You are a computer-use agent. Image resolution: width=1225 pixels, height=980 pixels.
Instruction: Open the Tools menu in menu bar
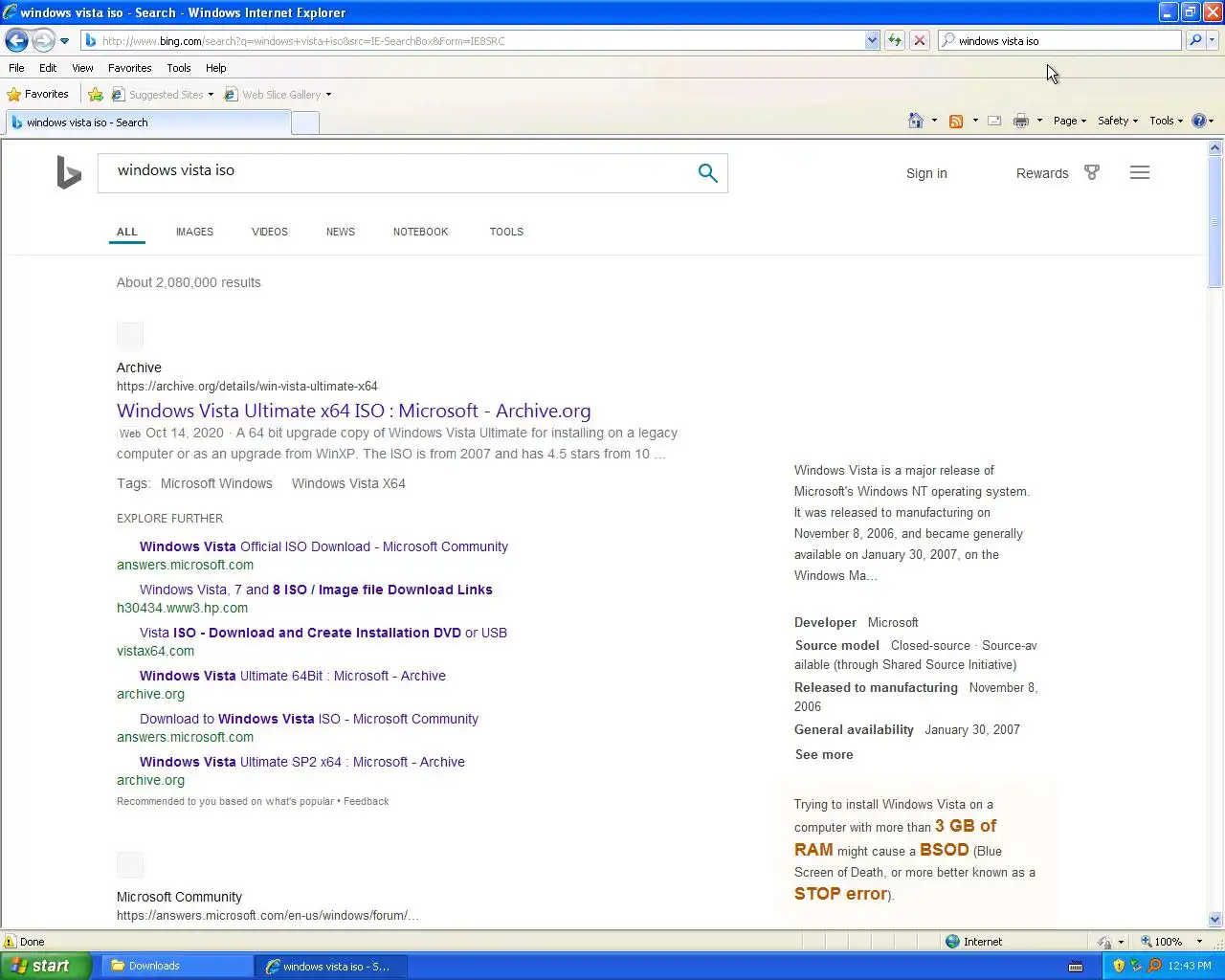pyautogui.click(x=179, y=68)
